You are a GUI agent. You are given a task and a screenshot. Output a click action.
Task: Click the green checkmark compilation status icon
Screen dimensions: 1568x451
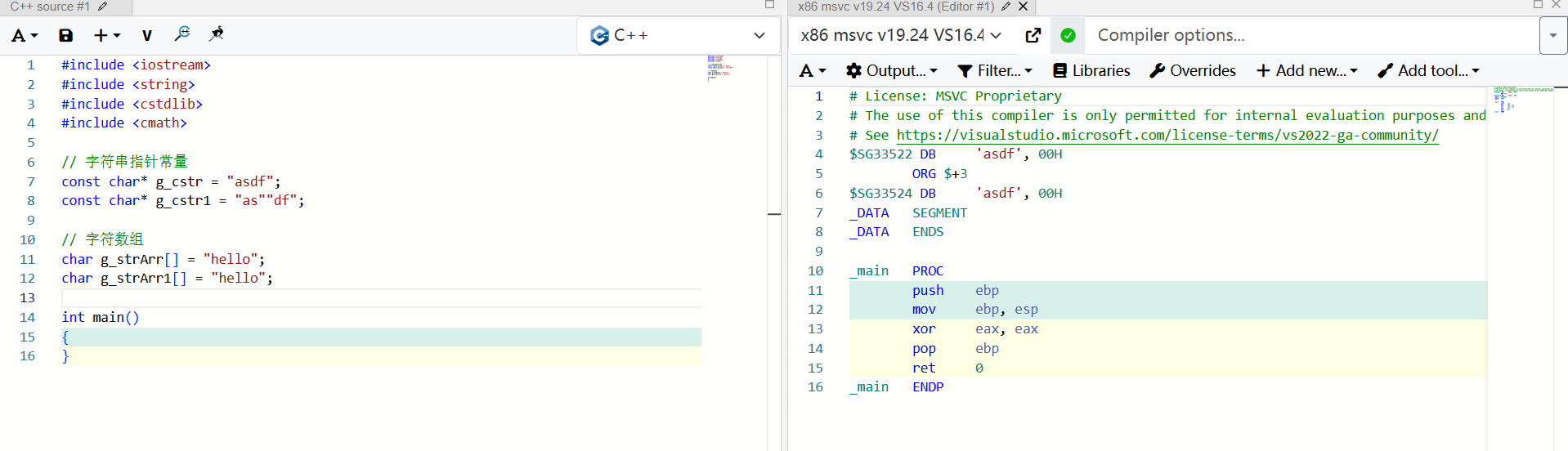[1068, 35]
